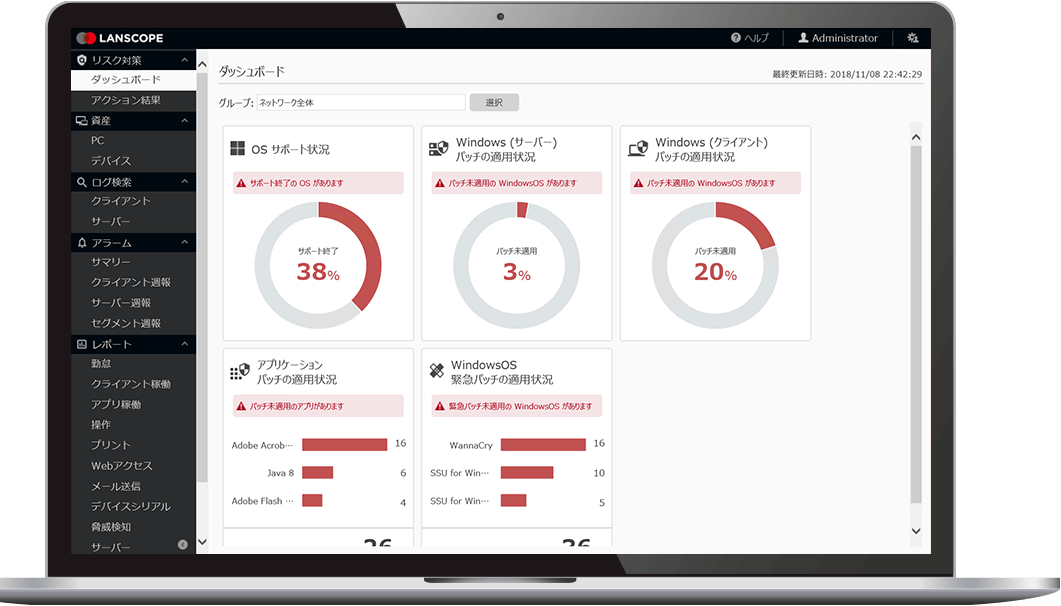The width and height of the screenshot is (1061, 606).
Task: Select ダッシュボード in the sidebar
Action: click(133, 80)
